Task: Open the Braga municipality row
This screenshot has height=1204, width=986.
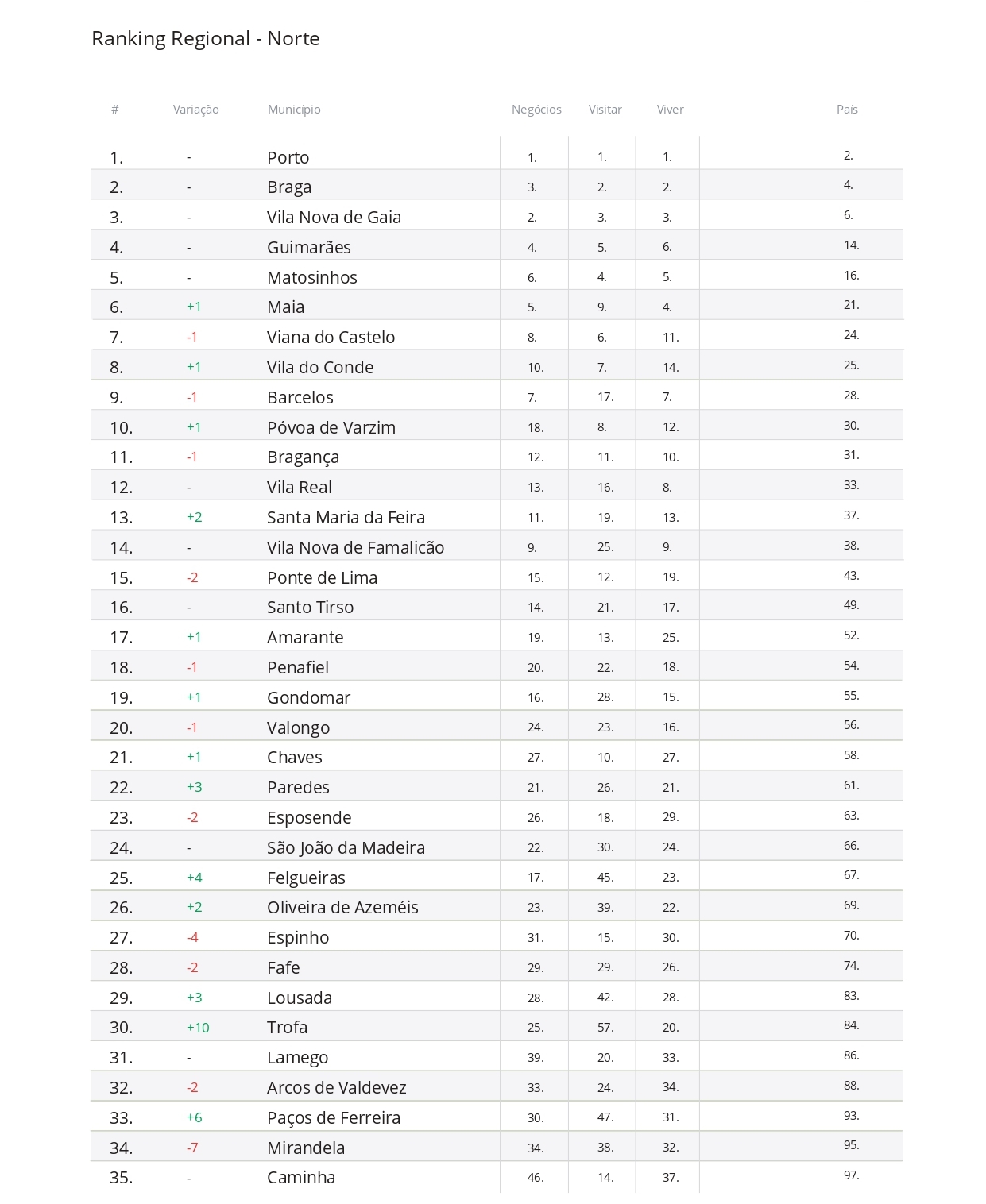Action: tap(497, 187)
